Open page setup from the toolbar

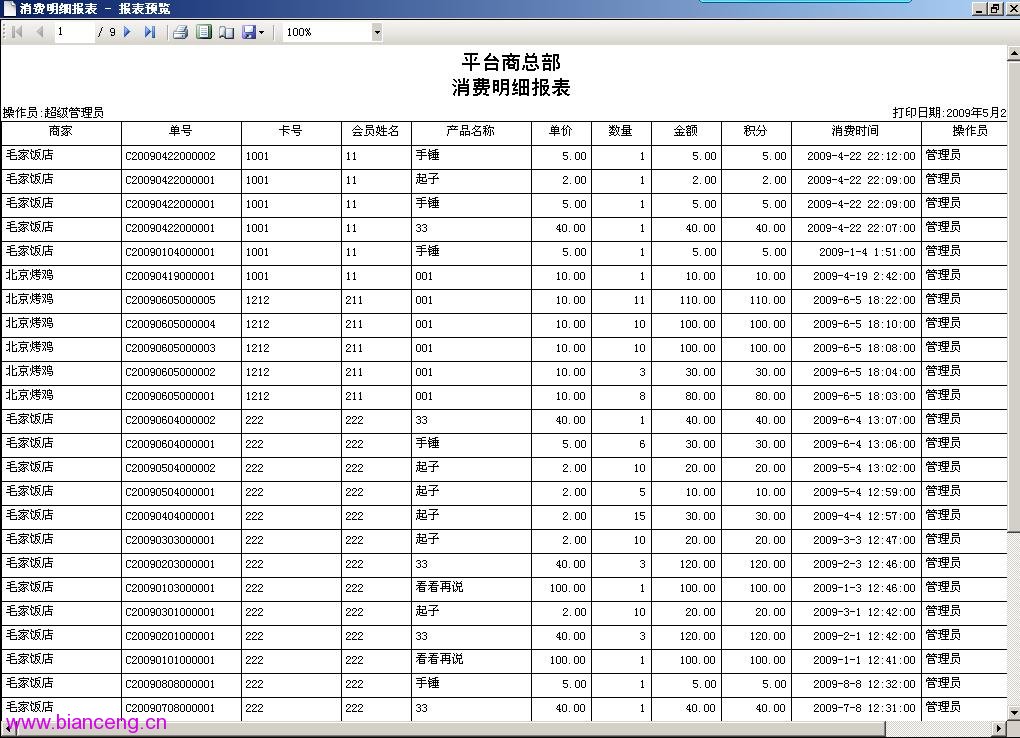[226, 32]
